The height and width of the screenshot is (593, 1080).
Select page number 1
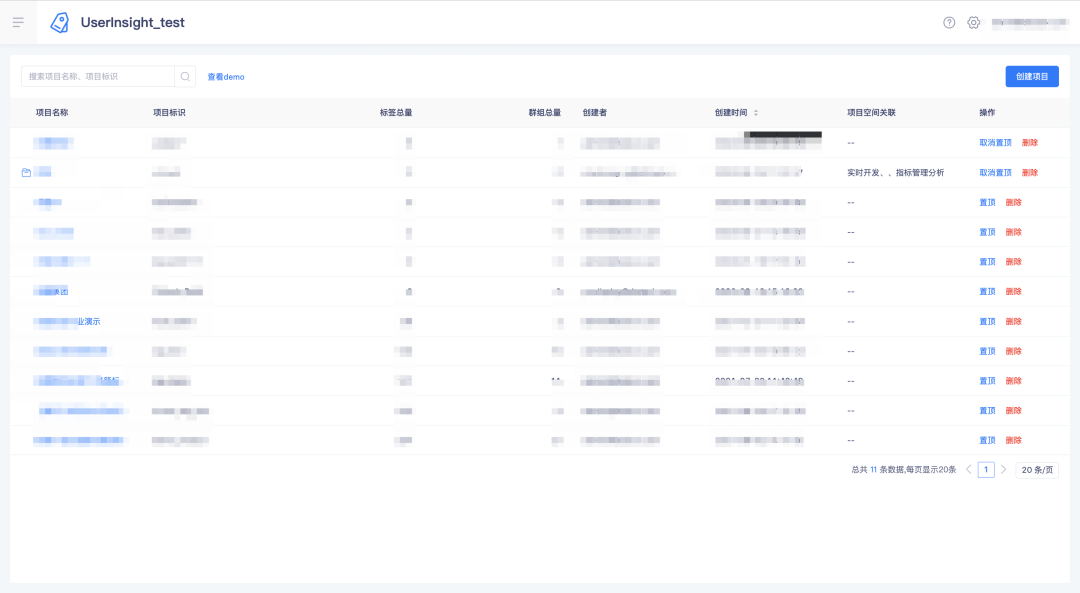986,470
